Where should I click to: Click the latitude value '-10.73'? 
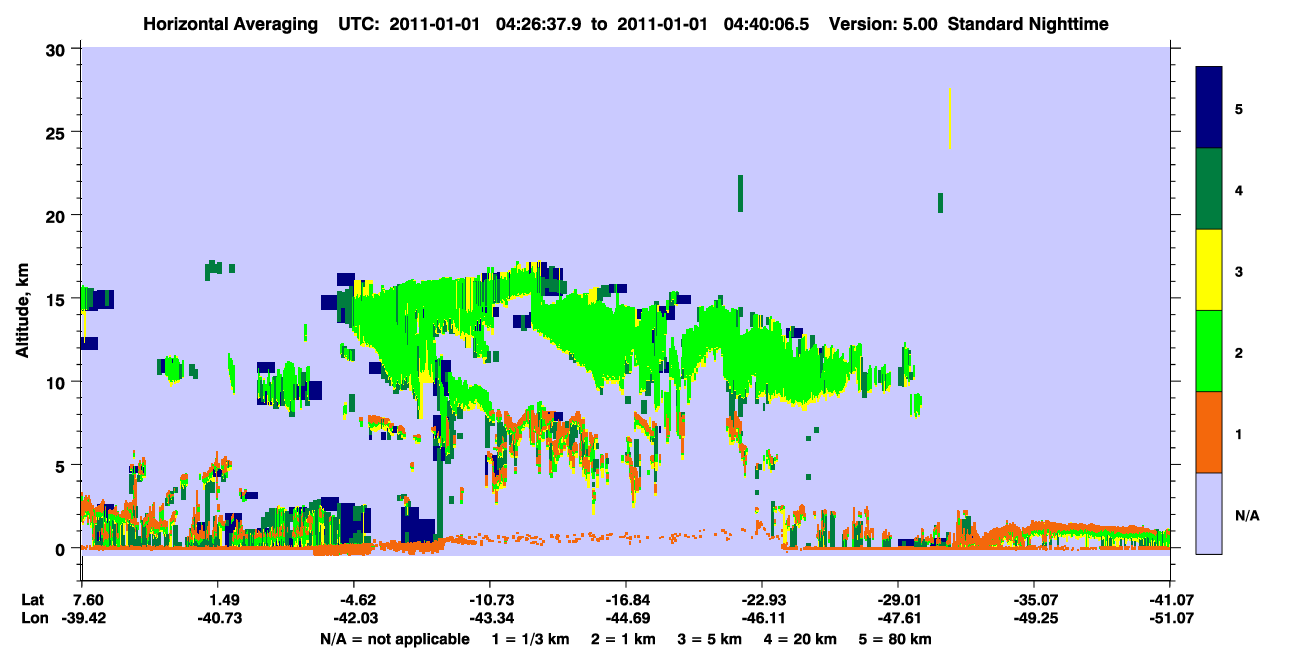(490, 599)
